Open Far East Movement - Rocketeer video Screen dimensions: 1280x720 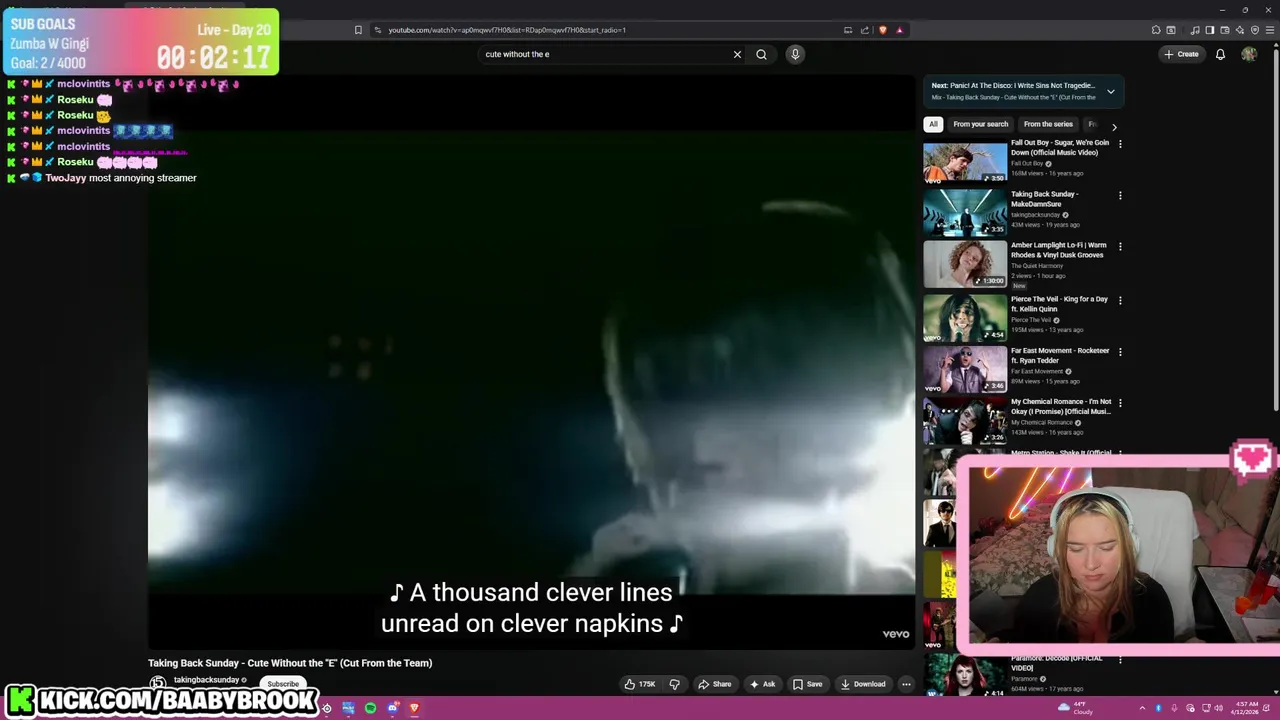1060,355
